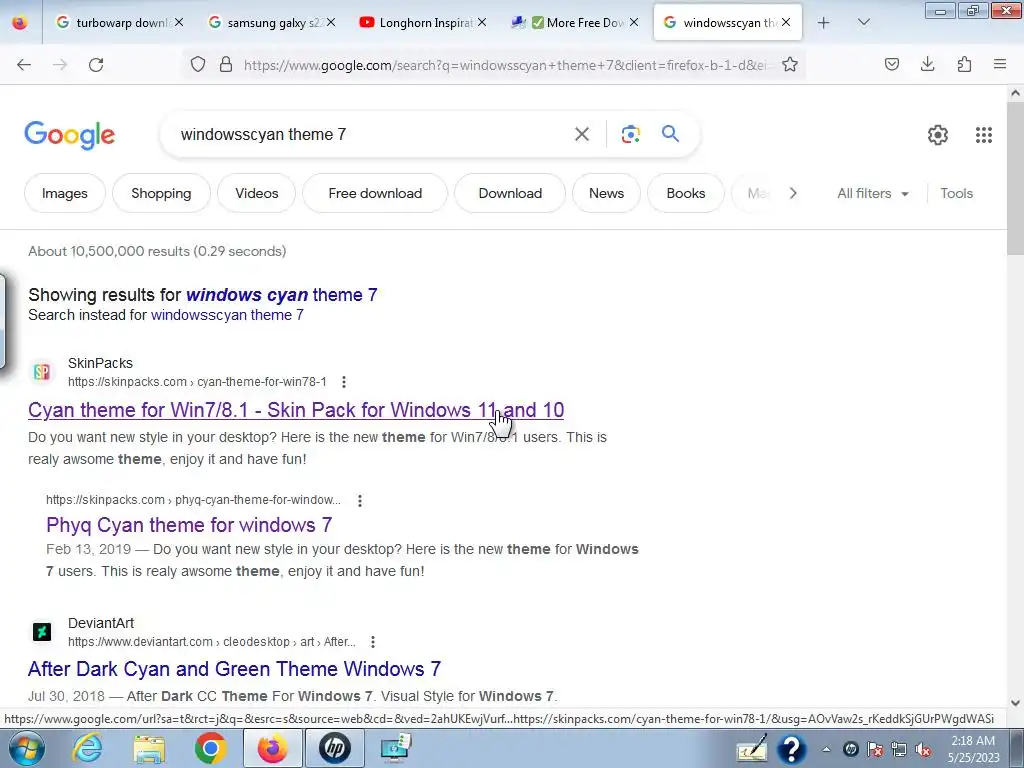Click the Firefox back arrow button
The height and width of the screenshot is (768, 1024).
pos(24,64)
